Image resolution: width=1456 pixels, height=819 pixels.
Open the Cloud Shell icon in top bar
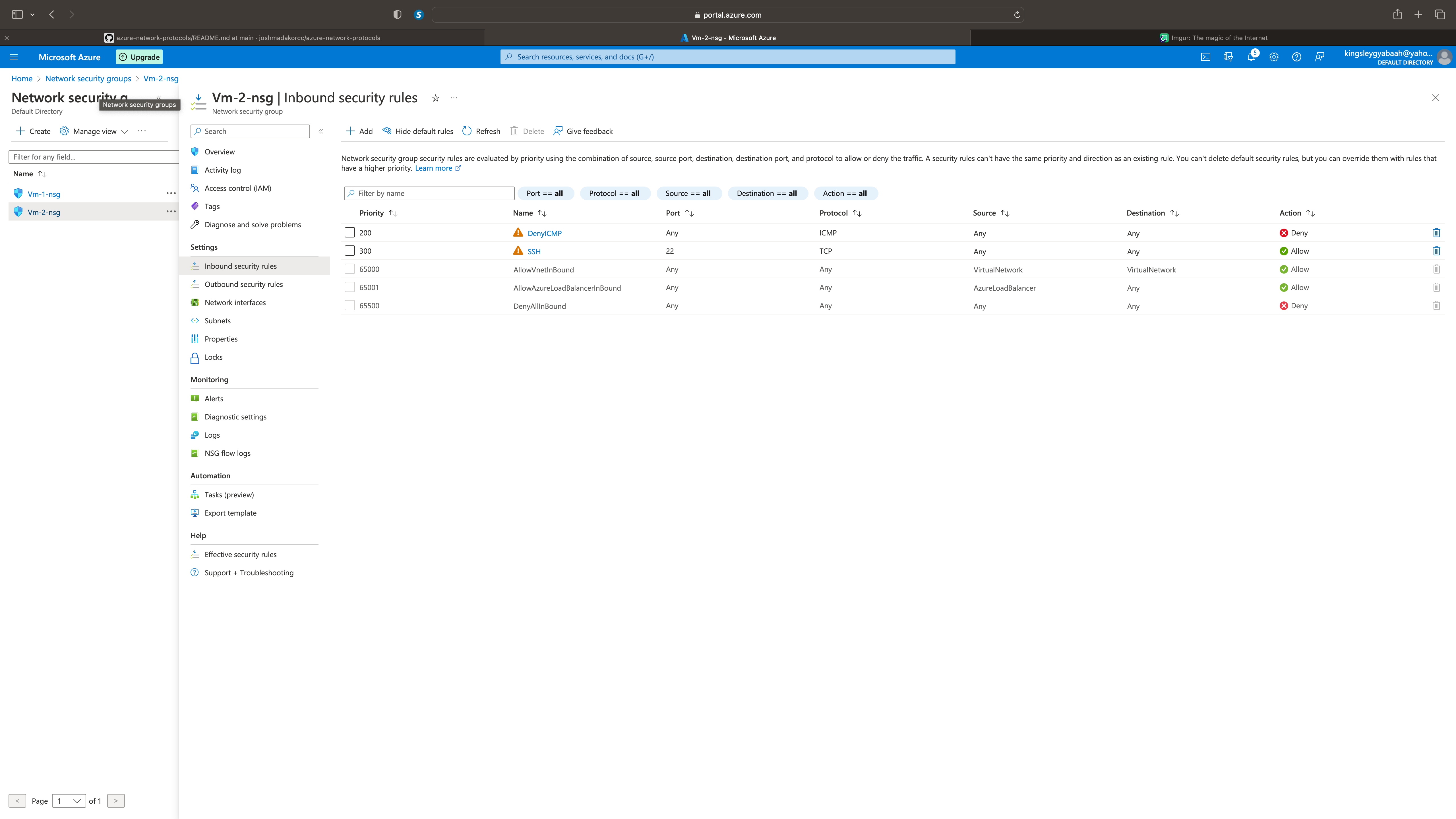(x=1206, y=57)
